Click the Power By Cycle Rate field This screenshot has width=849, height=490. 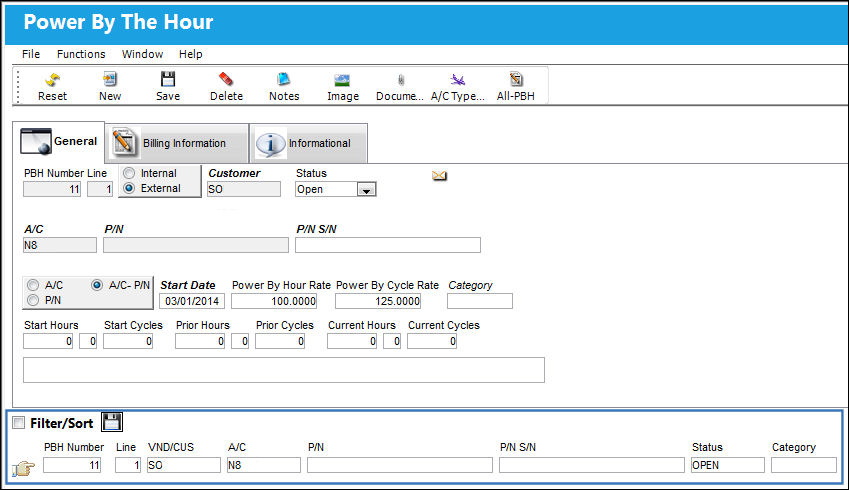pyautogui.click(x=378, y=301)
